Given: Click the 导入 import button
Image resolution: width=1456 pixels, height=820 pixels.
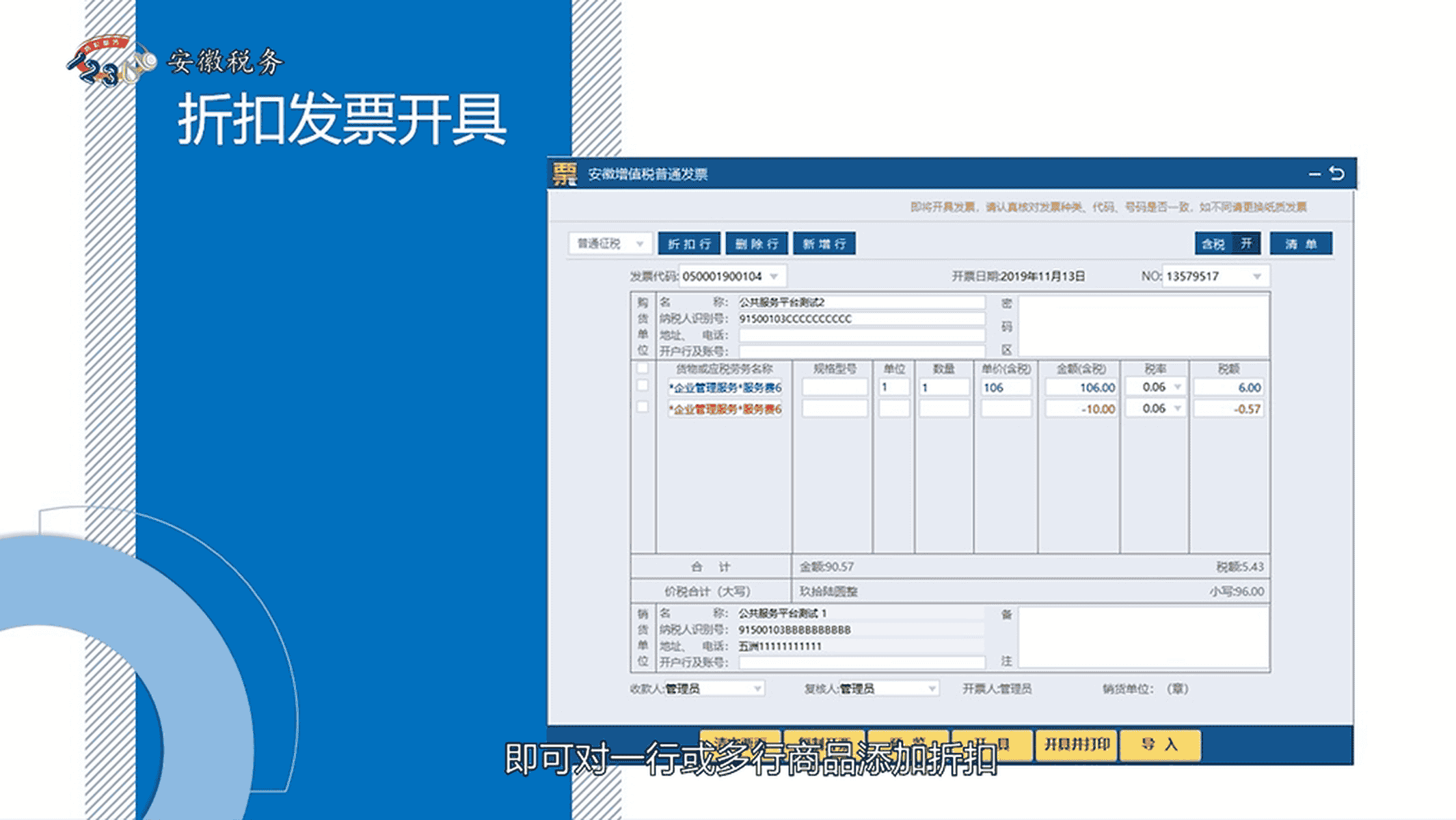Looking at the screenshot, I should [x=1160, y=744].
